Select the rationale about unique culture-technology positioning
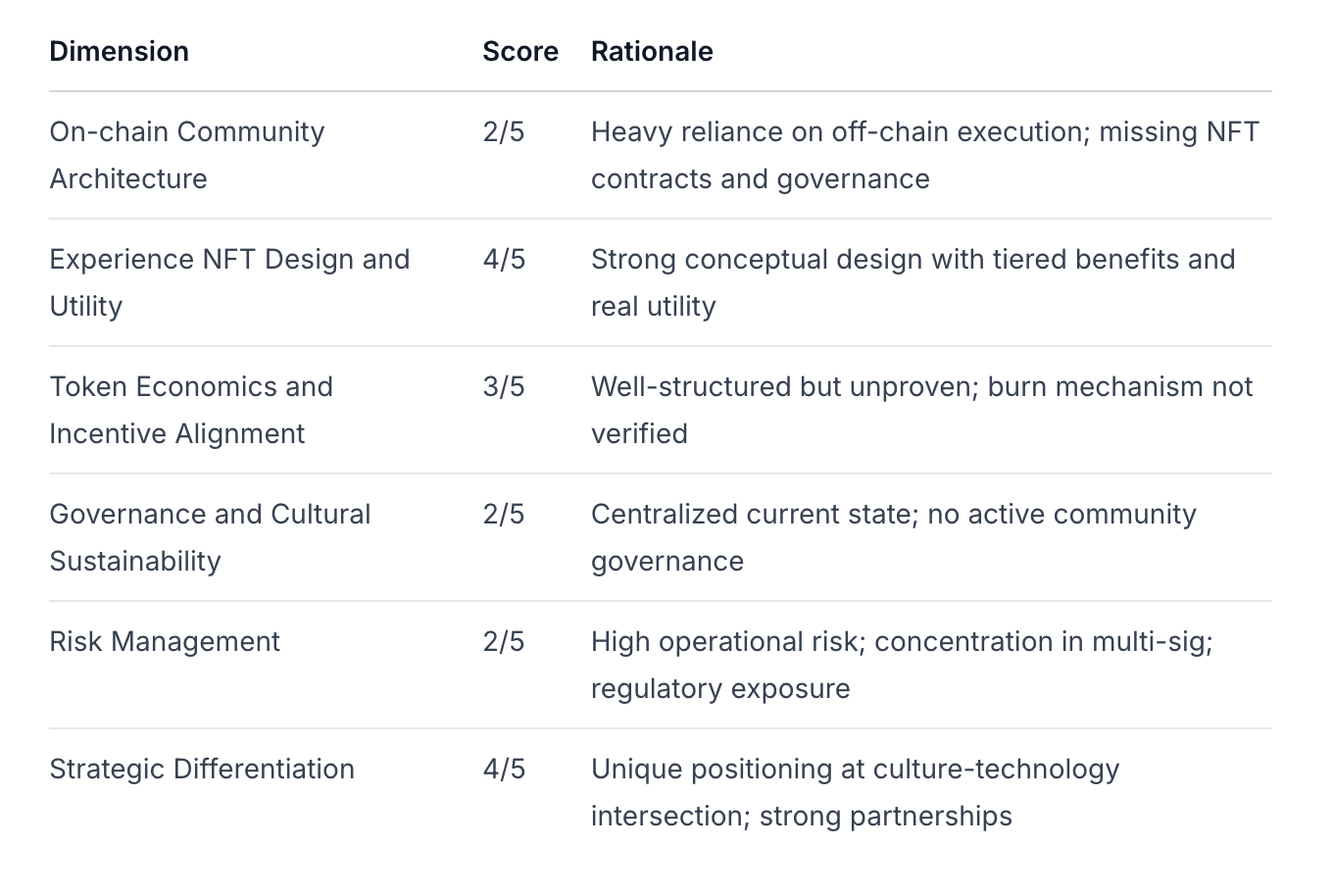This screenshot has height=896, width=1333. pyautogui.click(x=855, y=792)
